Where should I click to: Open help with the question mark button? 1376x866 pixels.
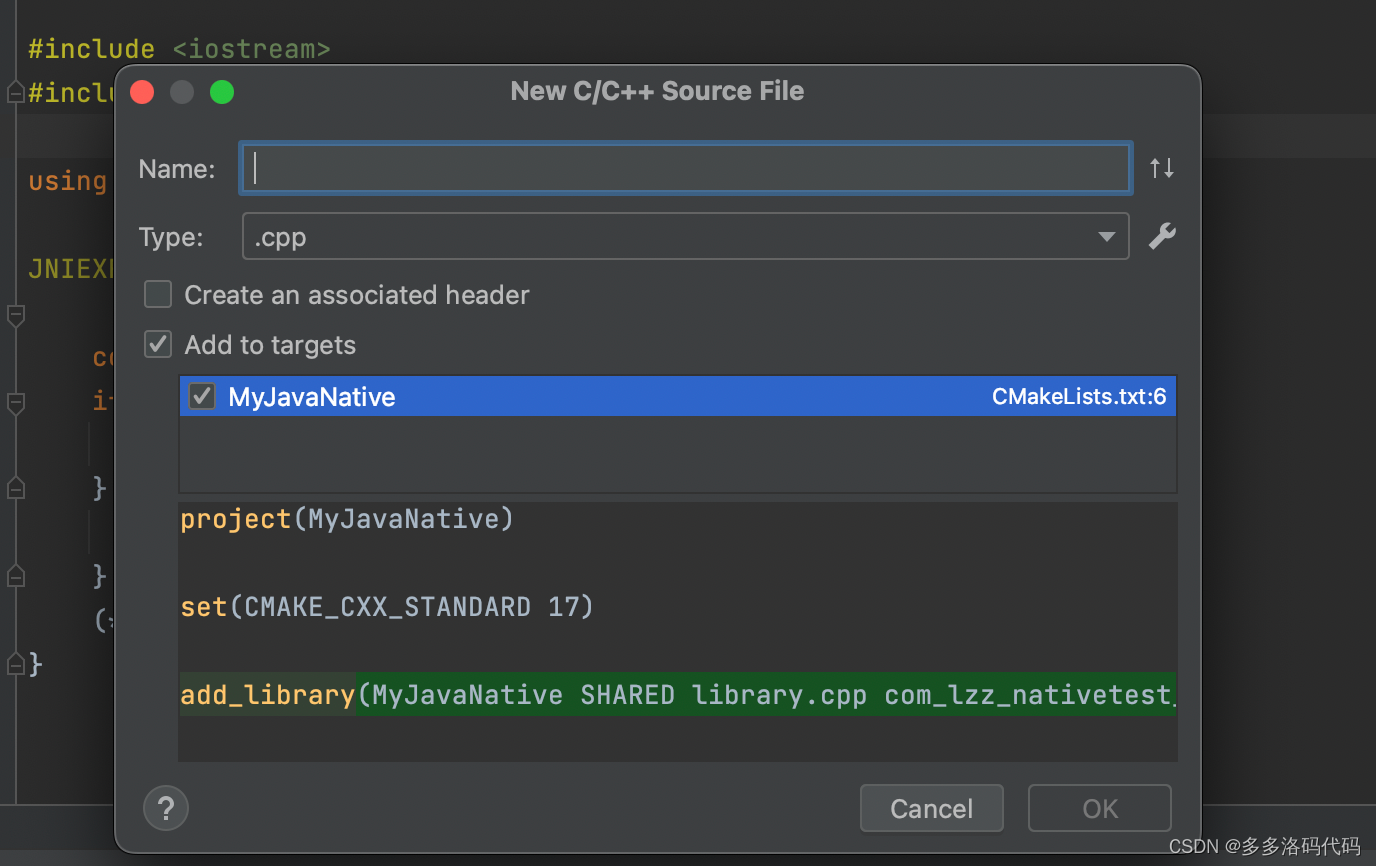[x=166, y=808]
